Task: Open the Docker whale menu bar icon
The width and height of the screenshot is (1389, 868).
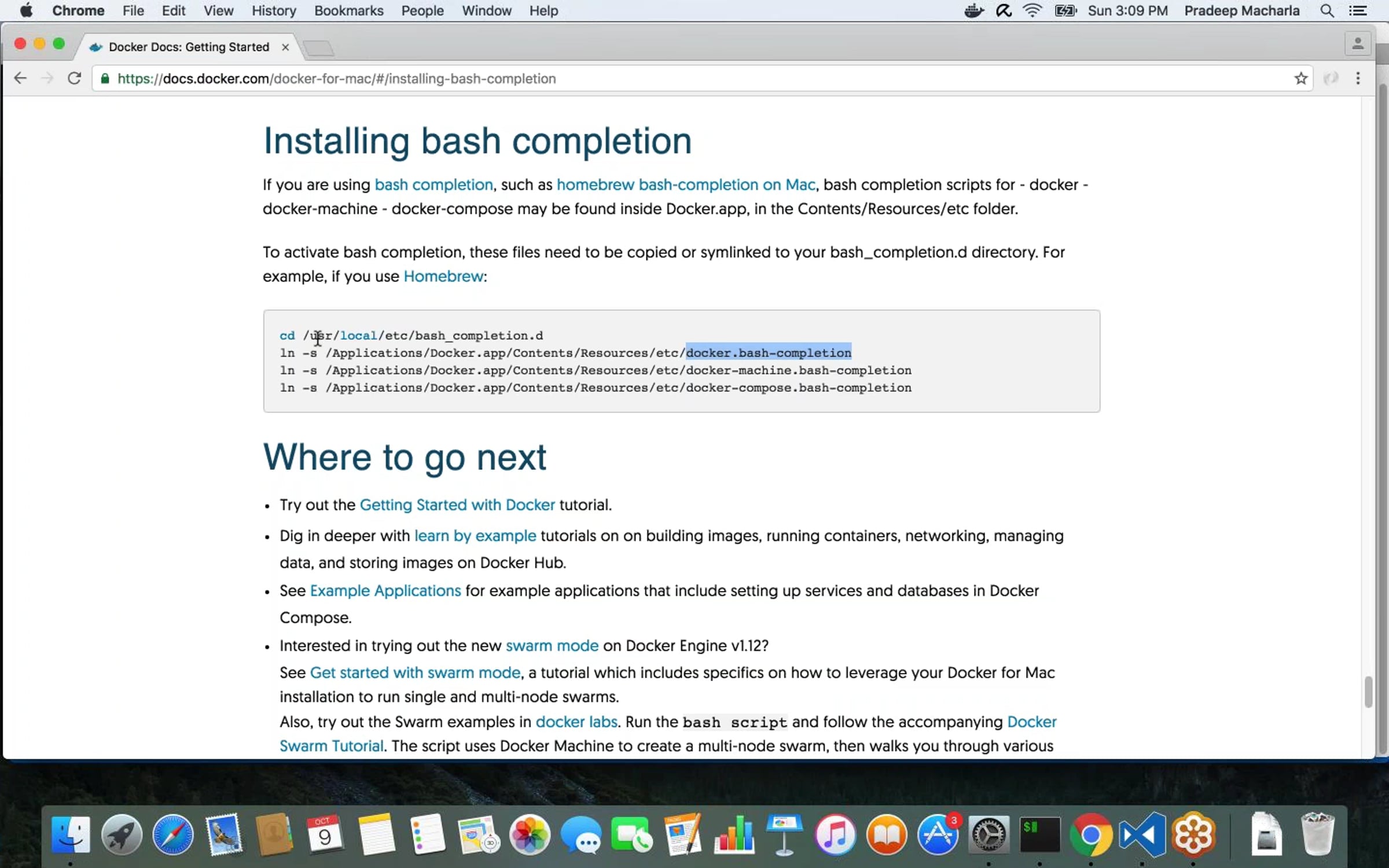Action: click(974, 10)
